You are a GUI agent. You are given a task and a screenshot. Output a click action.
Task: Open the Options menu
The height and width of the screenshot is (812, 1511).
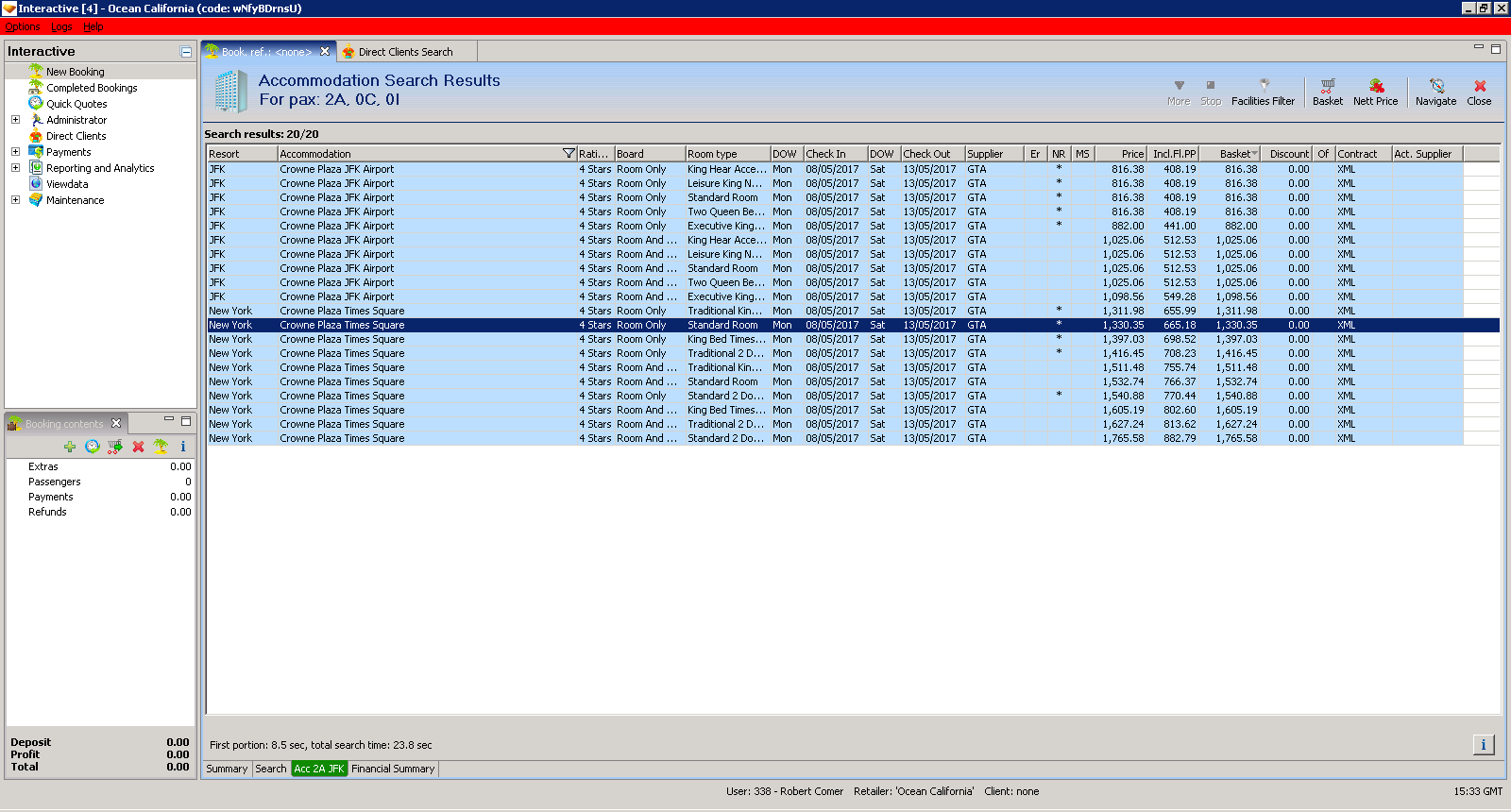[x=23, y=26]
